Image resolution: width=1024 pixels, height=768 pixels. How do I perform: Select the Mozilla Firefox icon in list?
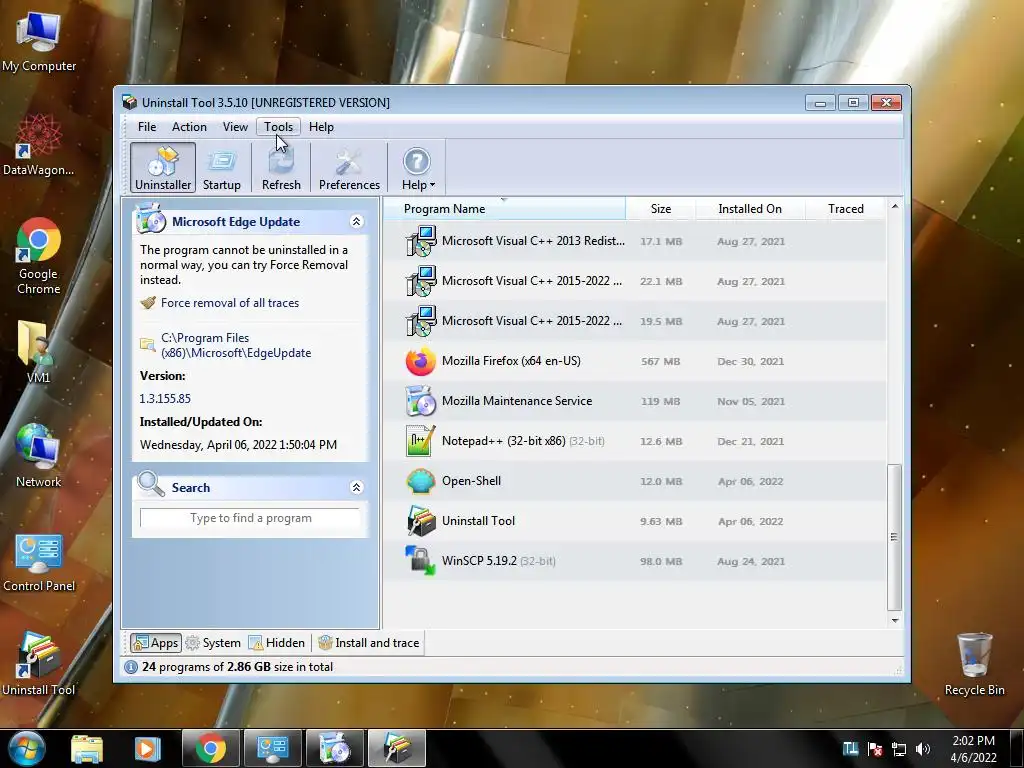[421, 361]
